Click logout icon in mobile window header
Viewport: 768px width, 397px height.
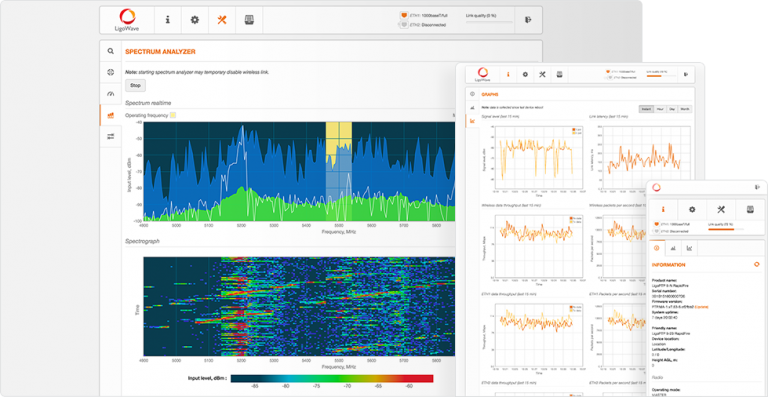tap(758, 187)
